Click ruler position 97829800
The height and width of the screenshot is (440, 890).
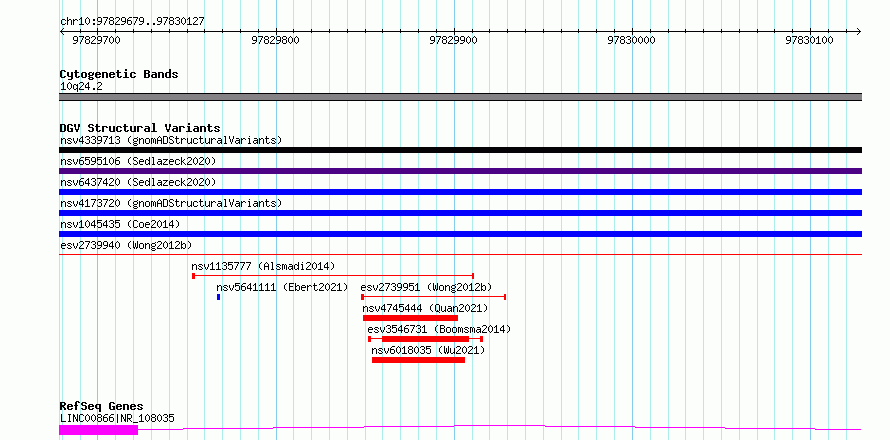[x=275, y=41]
